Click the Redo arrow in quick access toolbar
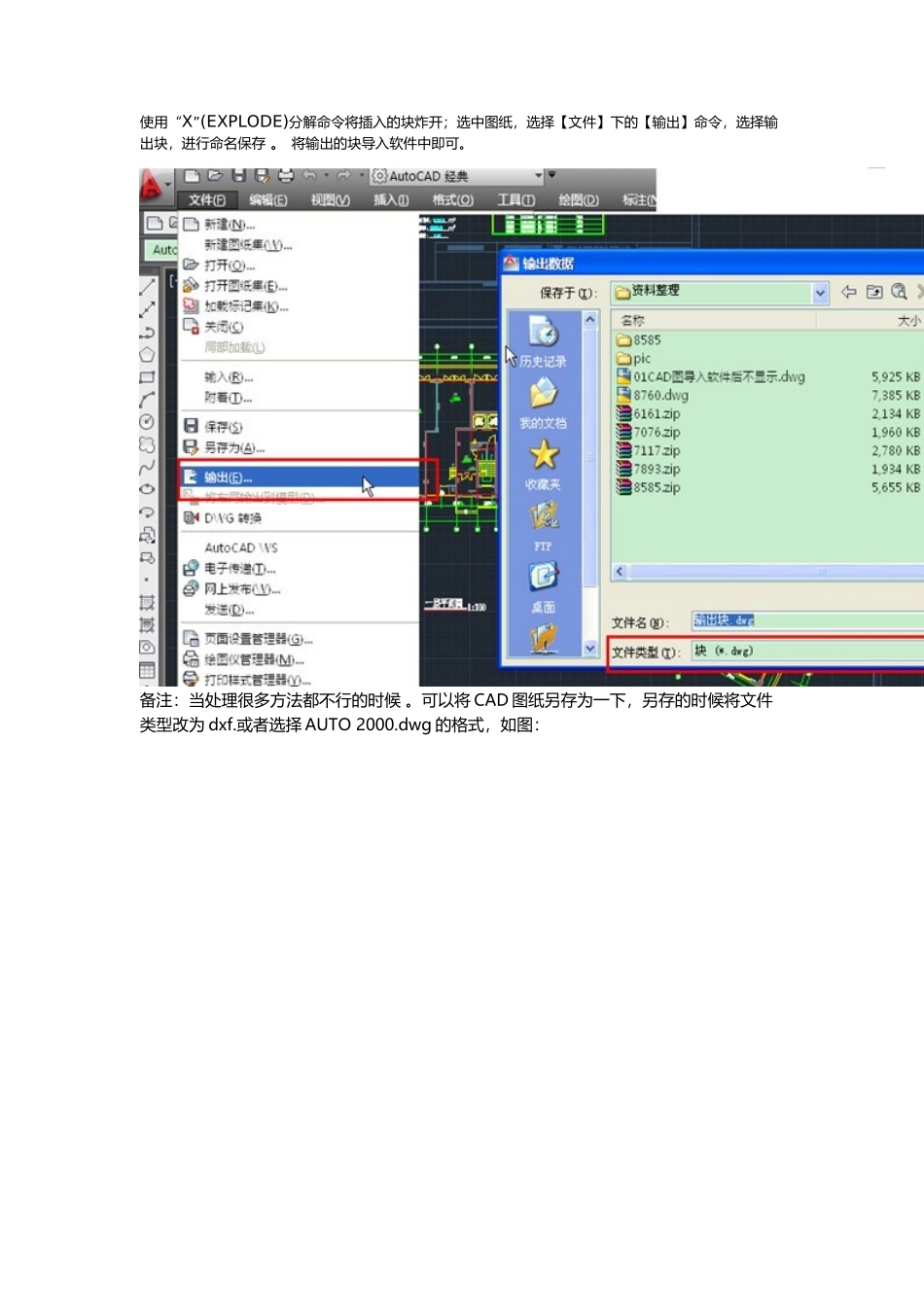This screenshot has width=924, height=1307. point(342,176)
